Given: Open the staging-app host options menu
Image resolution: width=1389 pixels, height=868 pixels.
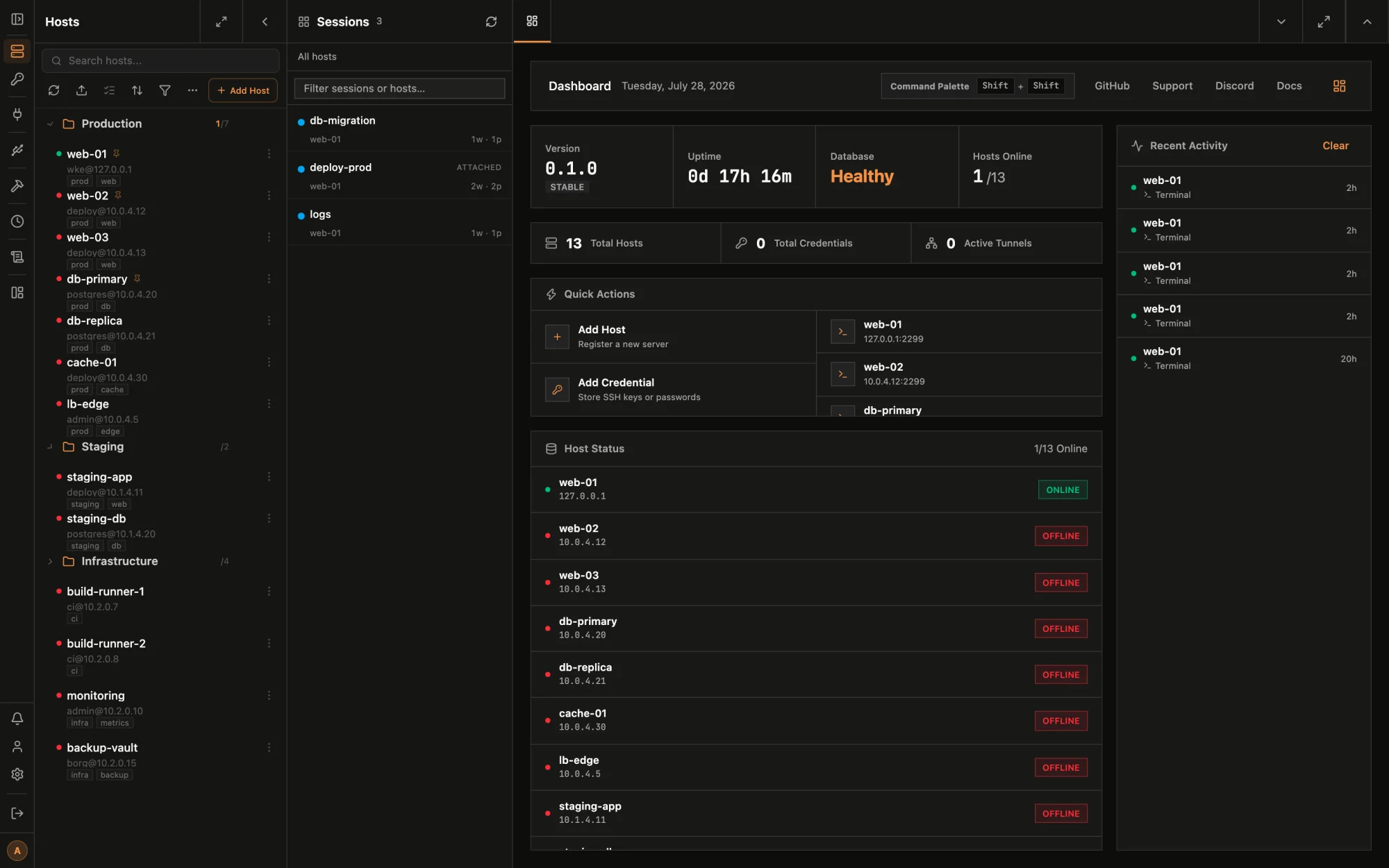Looking at the screenshot, I should click(x=269, y=477).
